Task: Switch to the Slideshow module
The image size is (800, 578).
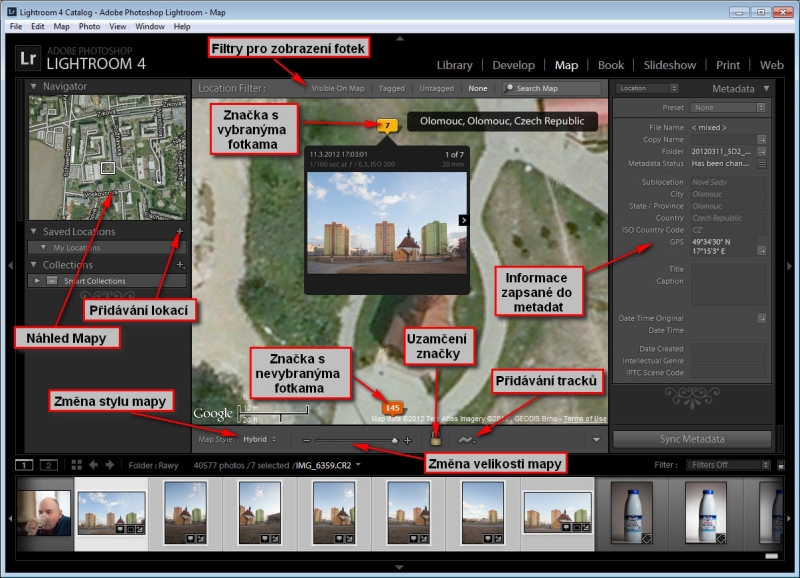Action: pos(669,65)
